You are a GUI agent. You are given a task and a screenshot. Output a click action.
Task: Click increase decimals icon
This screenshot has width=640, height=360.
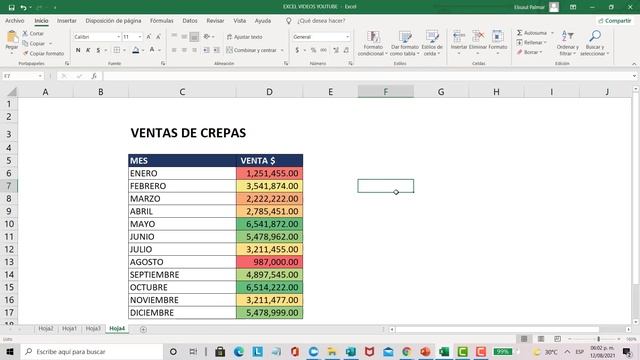(x=336, y=50)
